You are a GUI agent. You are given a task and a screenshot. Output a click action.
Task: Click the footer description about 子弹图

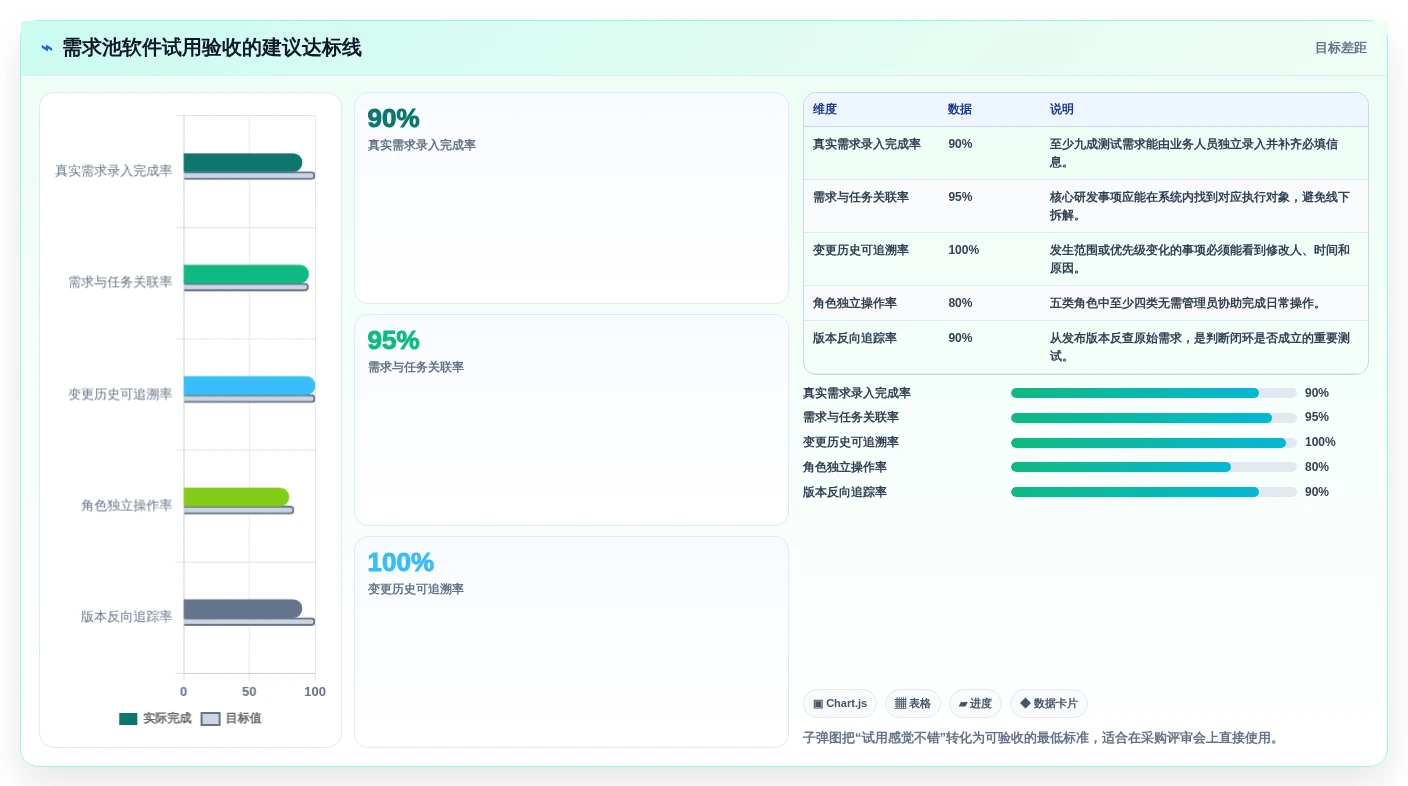[1041, 738]
